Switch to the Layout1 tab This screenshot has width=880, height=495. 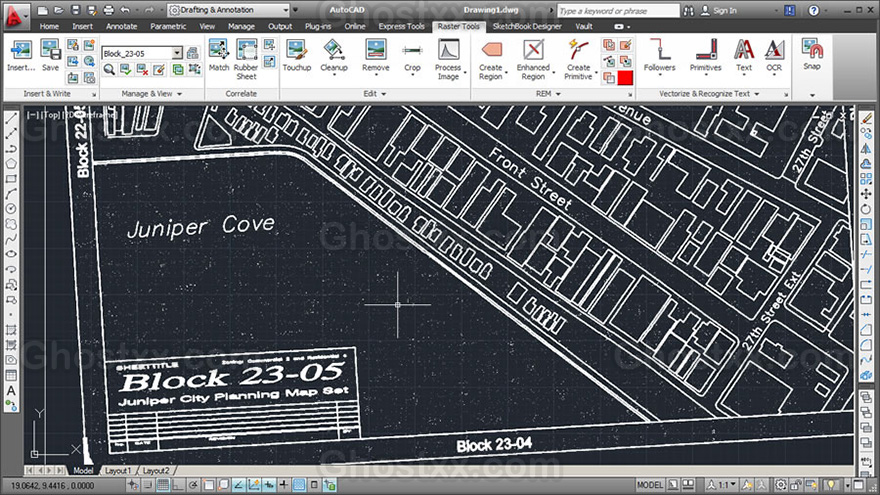pyautogui.click(x=118, y=470)
